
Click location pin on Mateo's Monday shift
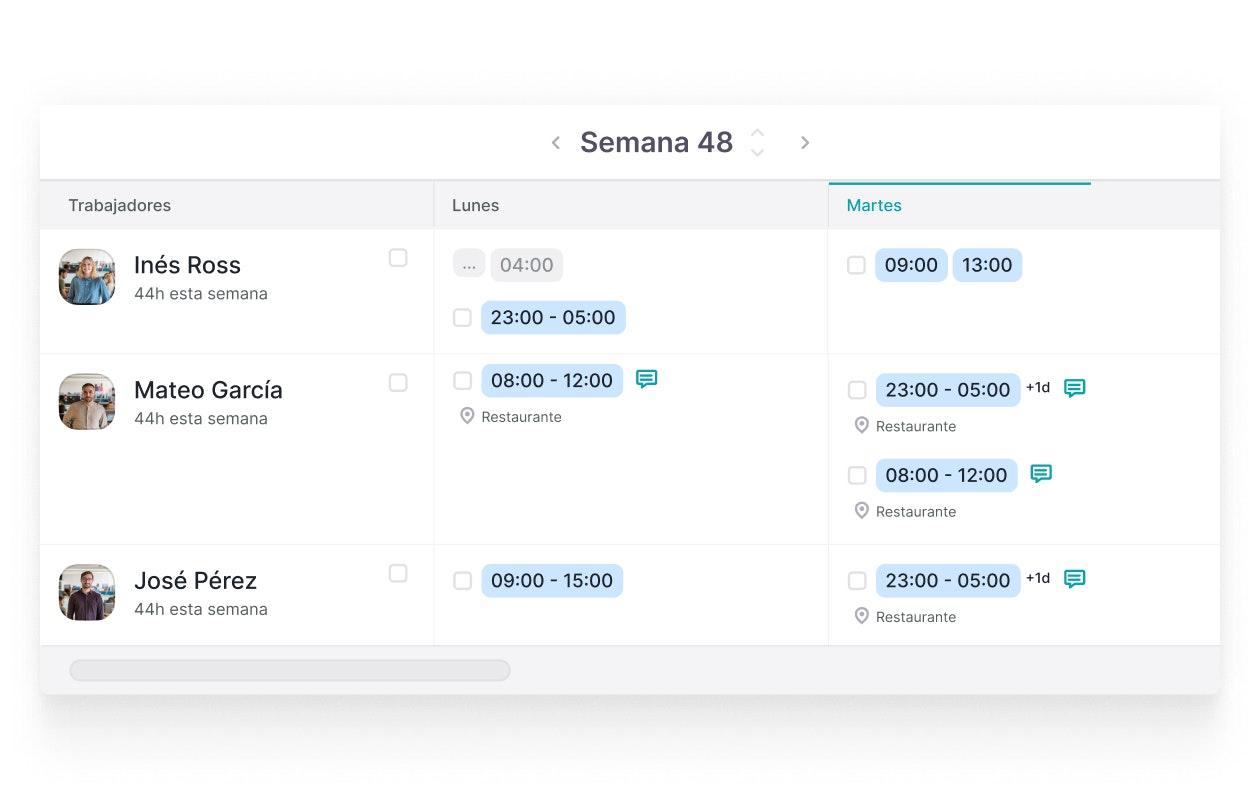[467, 416]
